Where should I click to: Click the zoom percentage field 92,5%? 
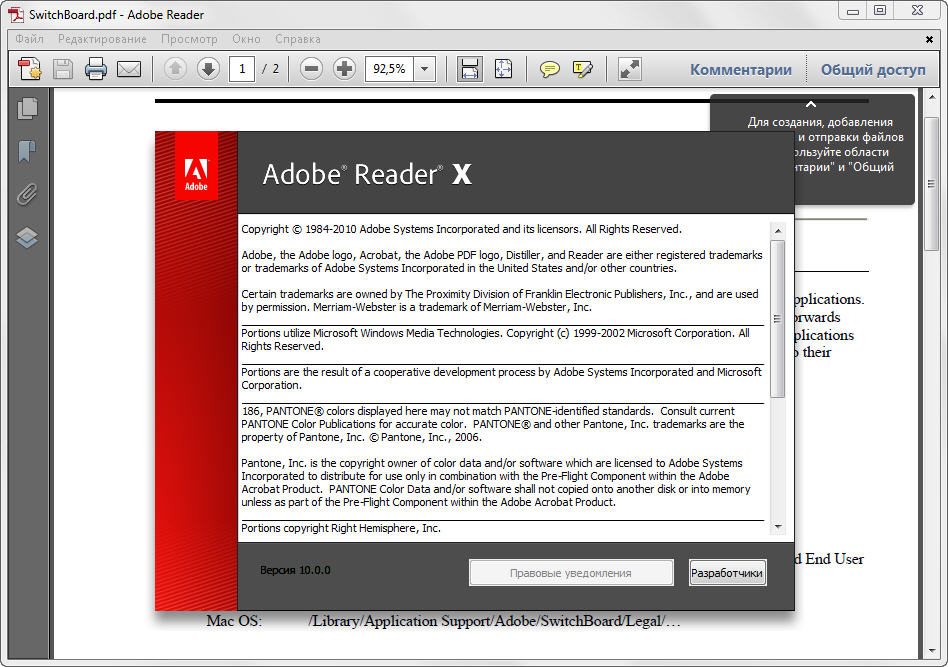(389, 69)
